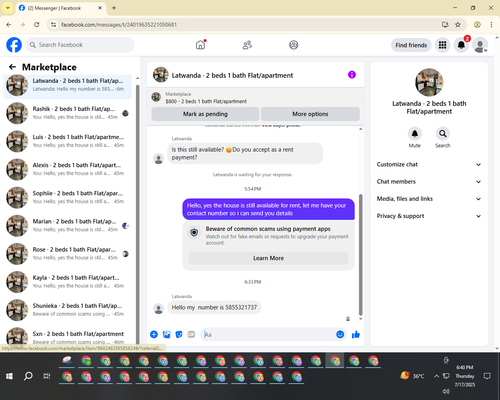Click Learn More in scam warning

pyautogui.click(x=268, y=258)
